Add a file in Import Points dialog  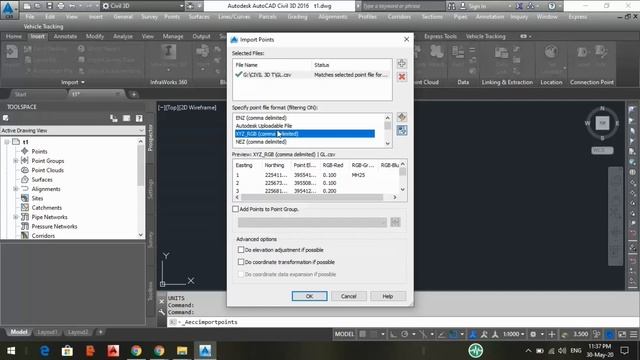pyautogui.click(x=402, y=64)
